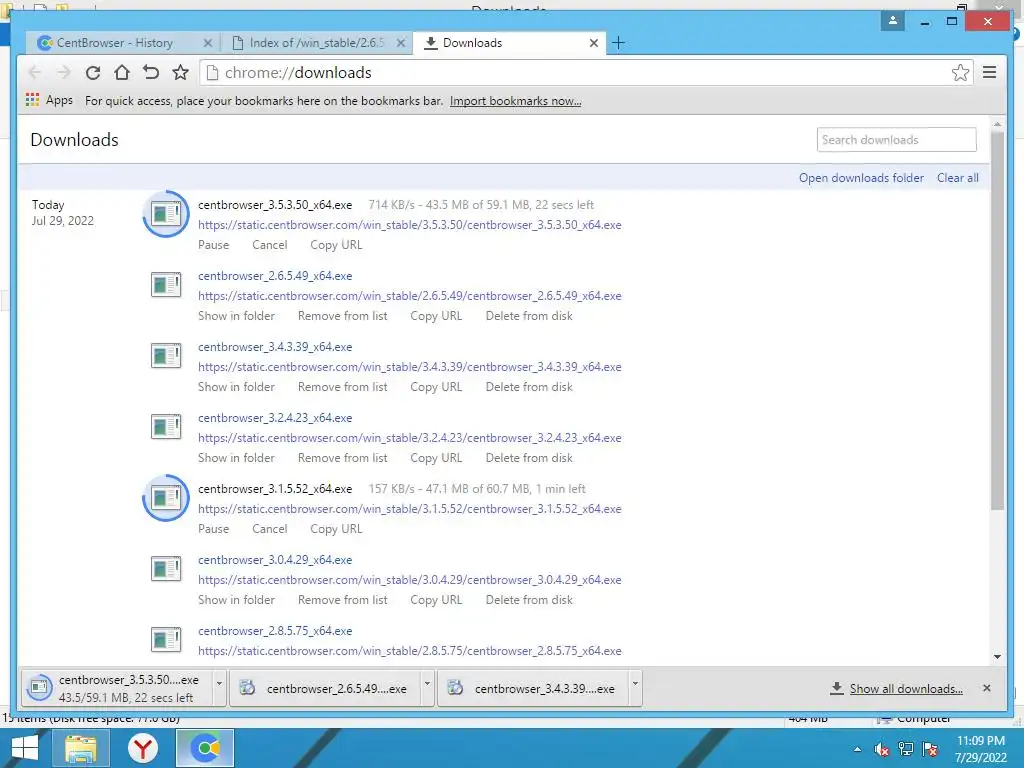Open centbrowser_2.6.5.49 item in download shelf

pos(327,688)
